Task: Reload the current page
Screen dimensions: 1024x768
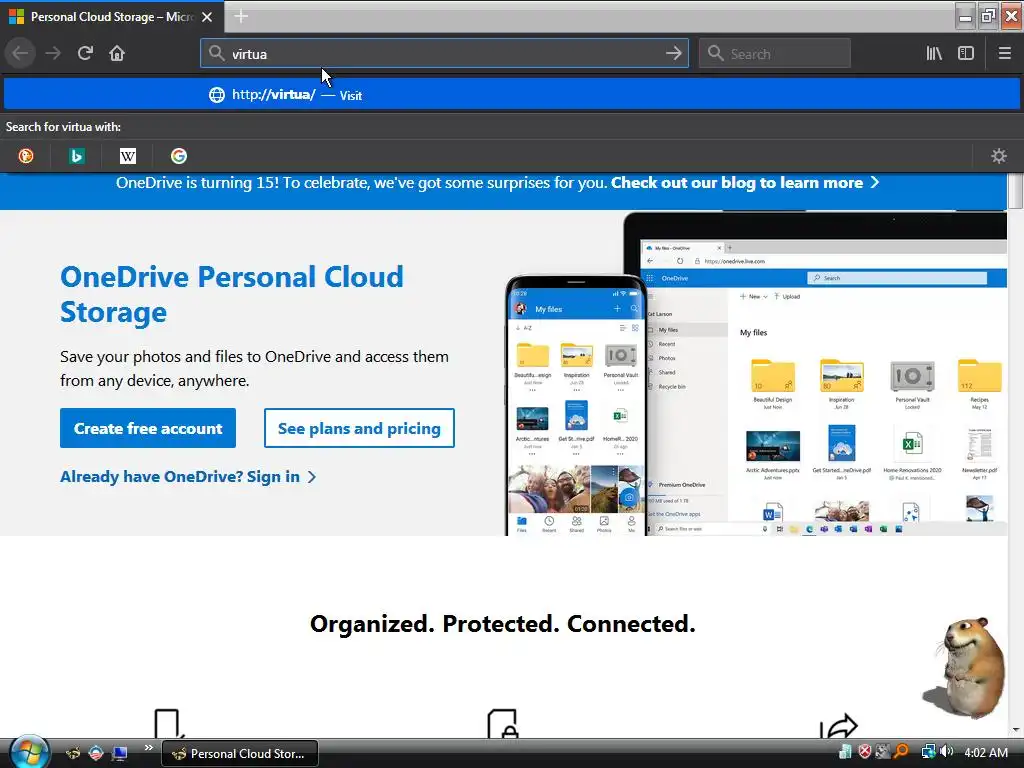Action: pyautogui.click(x=85, y=54)
